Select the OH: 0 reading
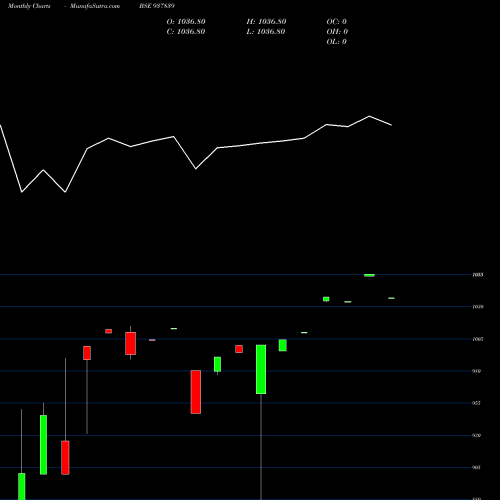 337,32
